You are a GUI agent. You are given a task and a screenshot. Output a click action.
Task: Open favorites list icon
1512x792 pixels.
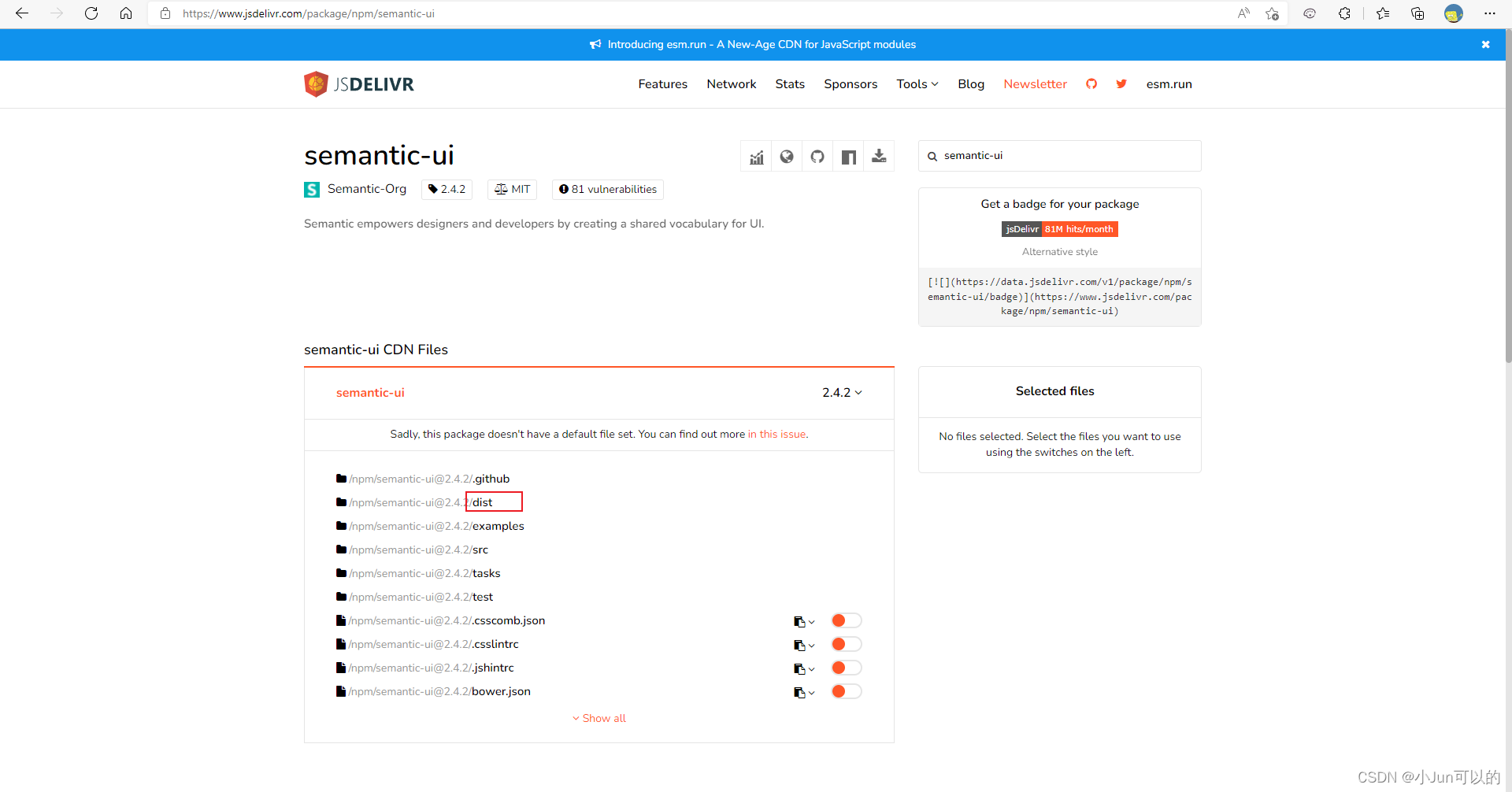pos(1383,13)
